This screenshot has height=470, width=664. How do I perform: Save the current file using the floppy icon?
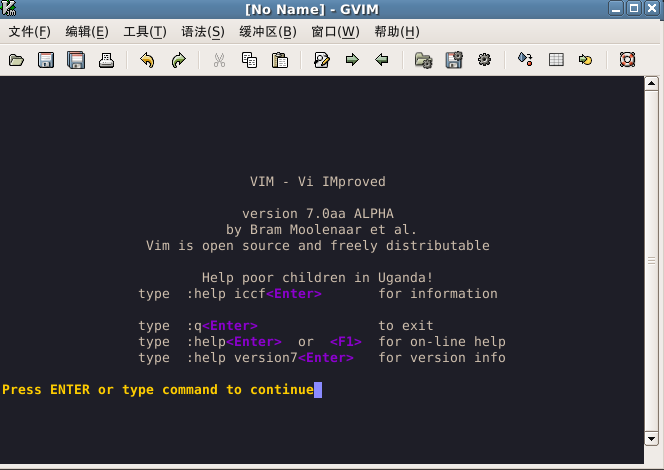46,60
